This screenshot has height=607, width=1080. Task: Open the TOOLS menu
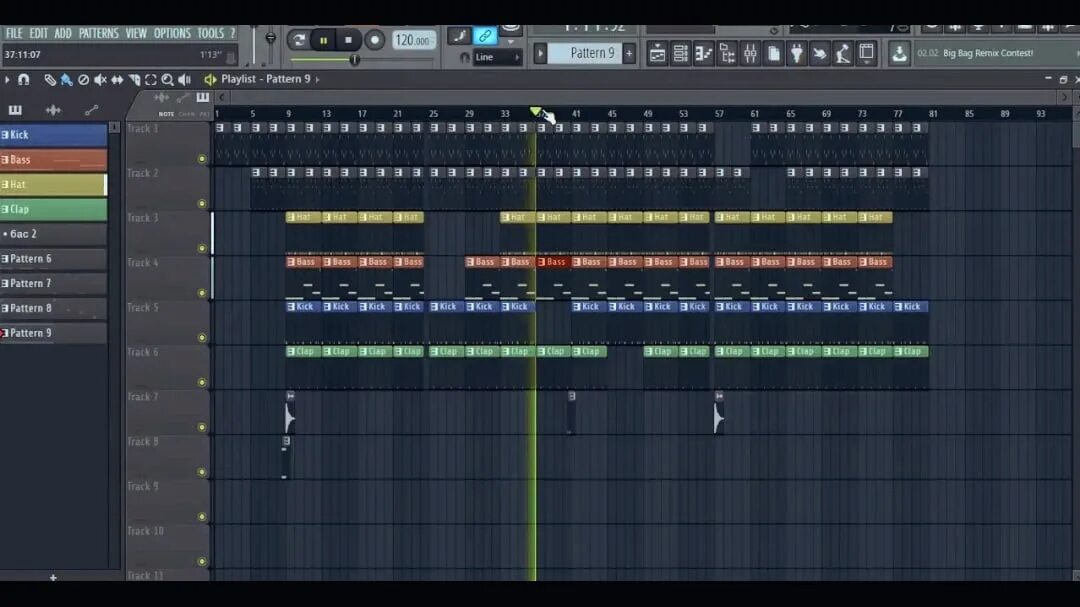[211, 33]
